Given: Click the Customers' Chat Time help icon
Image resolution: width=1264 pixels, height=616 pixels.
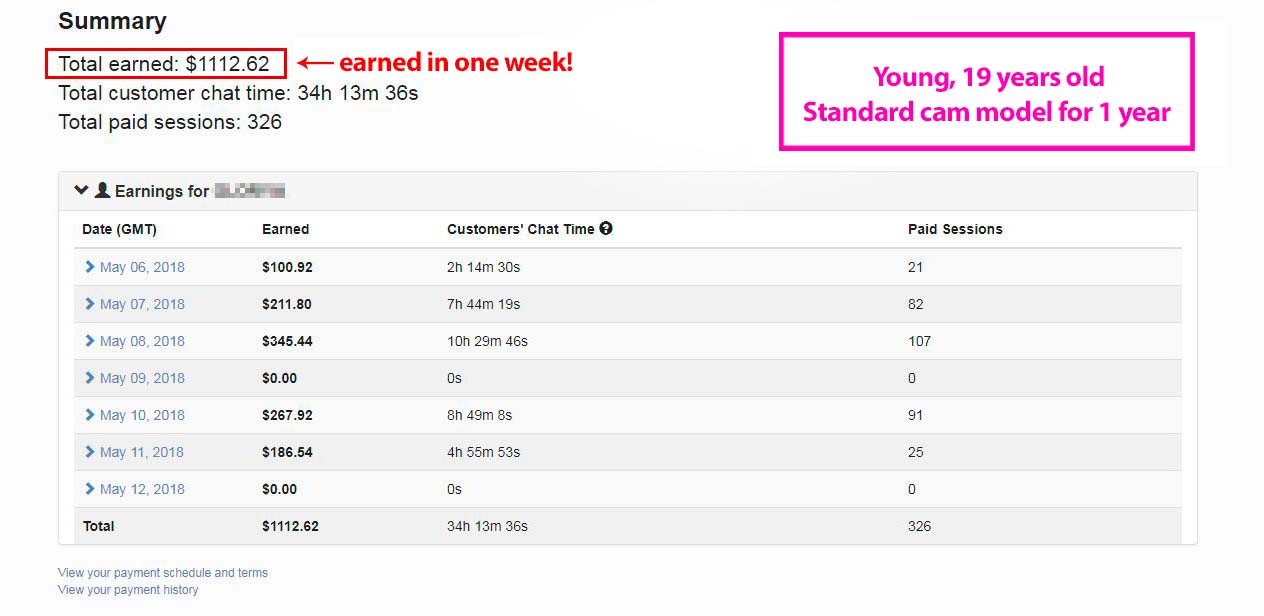Looking at the screenshot, I should click(x=606, y=228).
